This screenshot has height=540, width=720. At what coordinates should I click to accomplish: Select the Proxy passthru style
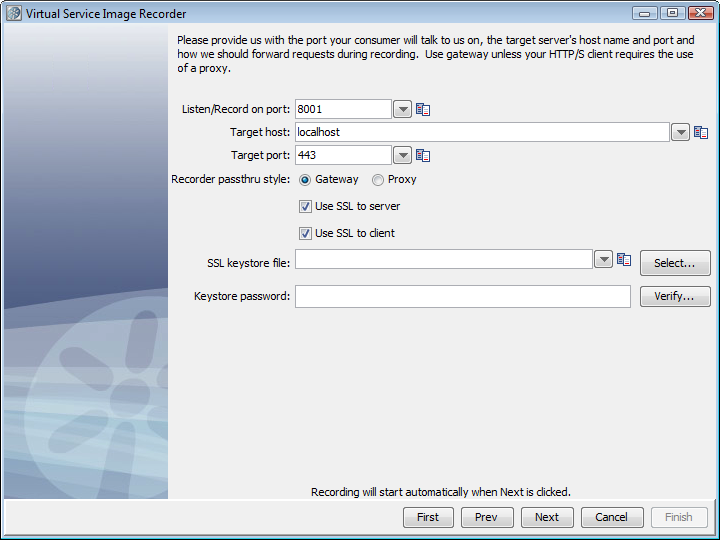pyautogui.click(x=377, y=180)
